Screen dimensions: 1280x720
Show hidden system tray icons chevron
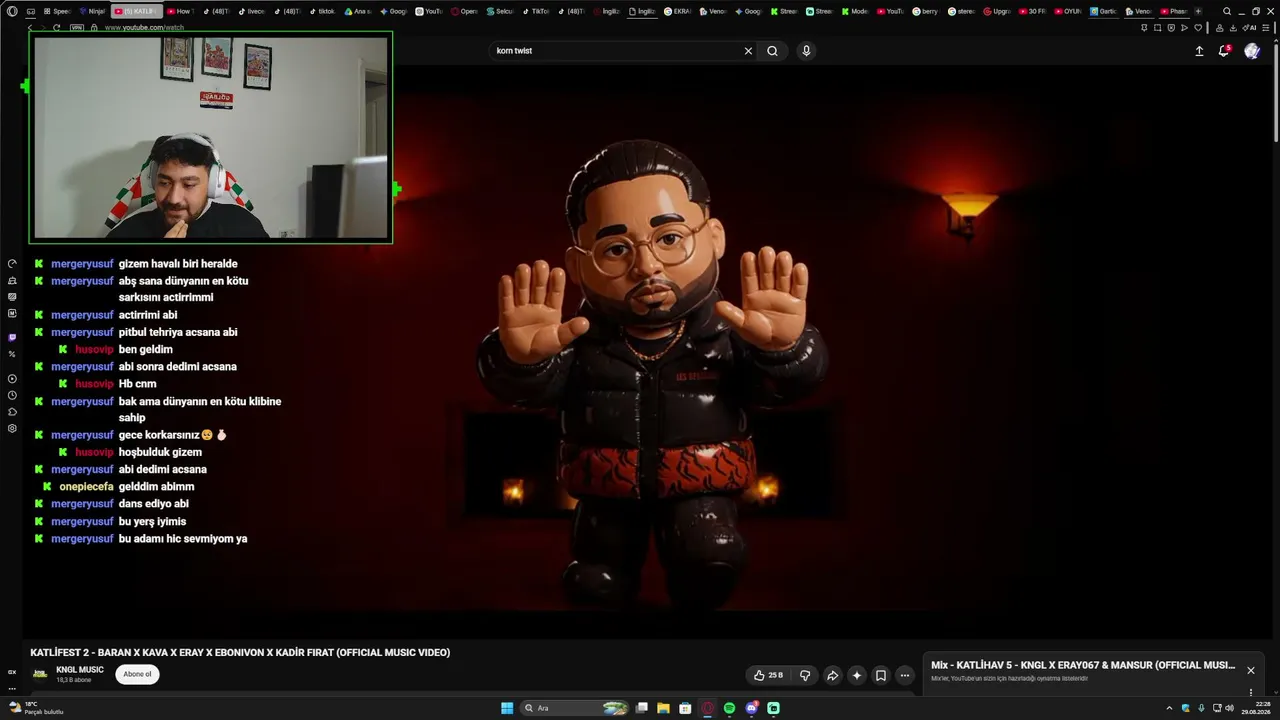[x=1169, y=708]
